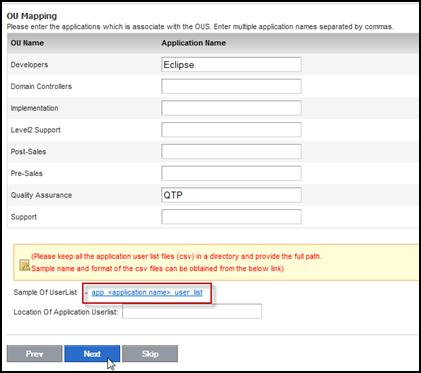Click the Application Name column header
This screenshot has height=373, width=421.
point(194,43)
